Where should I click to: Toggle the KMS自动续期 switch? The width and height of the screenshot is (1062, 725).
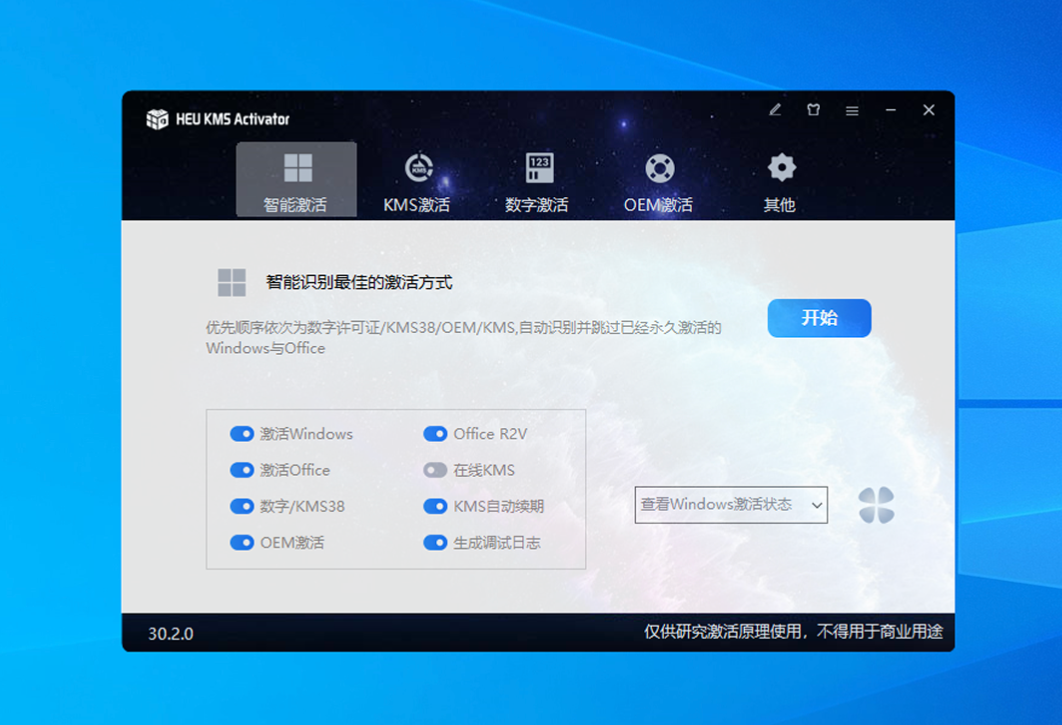pyautogui.click(x=436, y=506)
